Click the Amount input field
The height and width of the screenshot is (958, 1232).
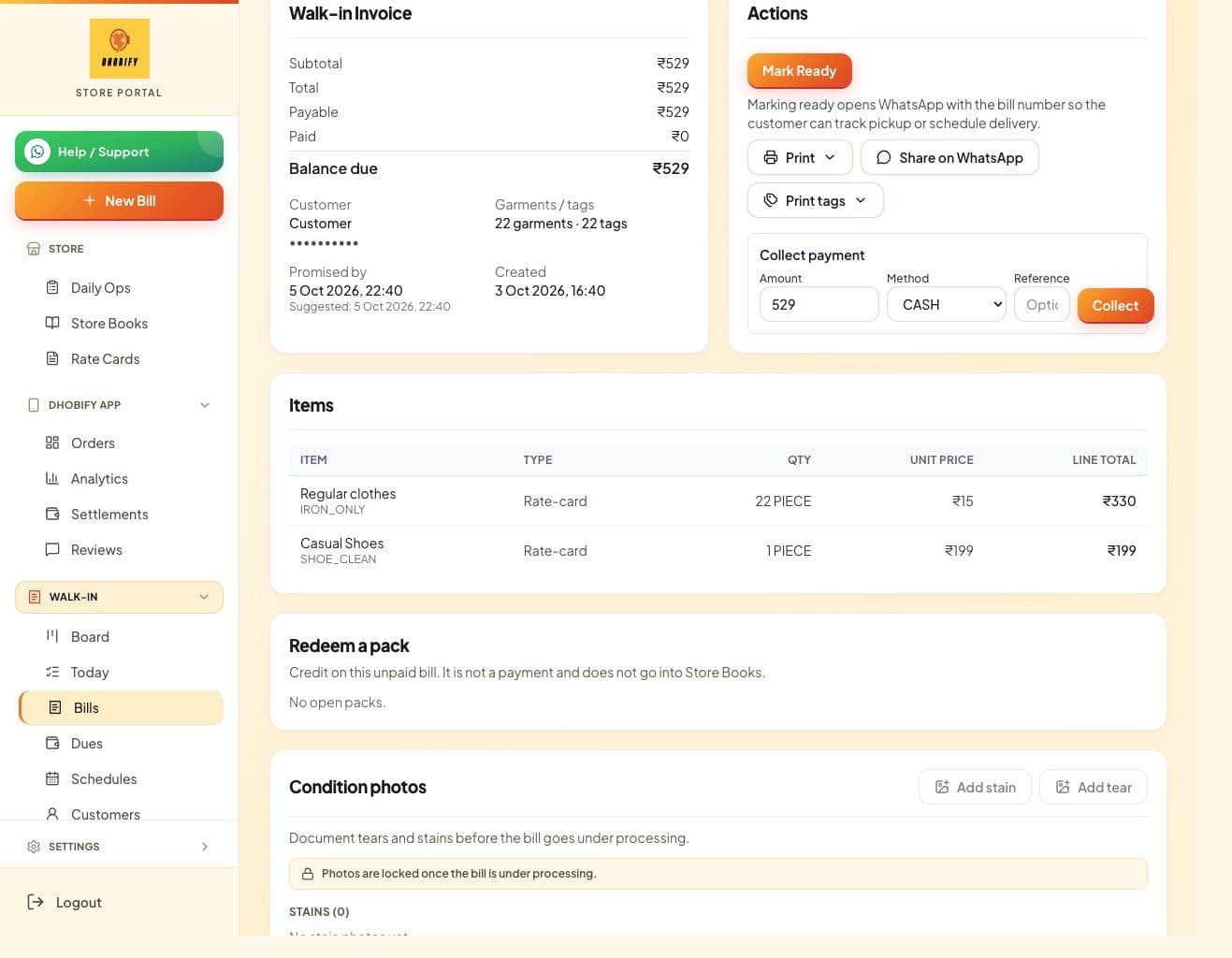(819, 304)
